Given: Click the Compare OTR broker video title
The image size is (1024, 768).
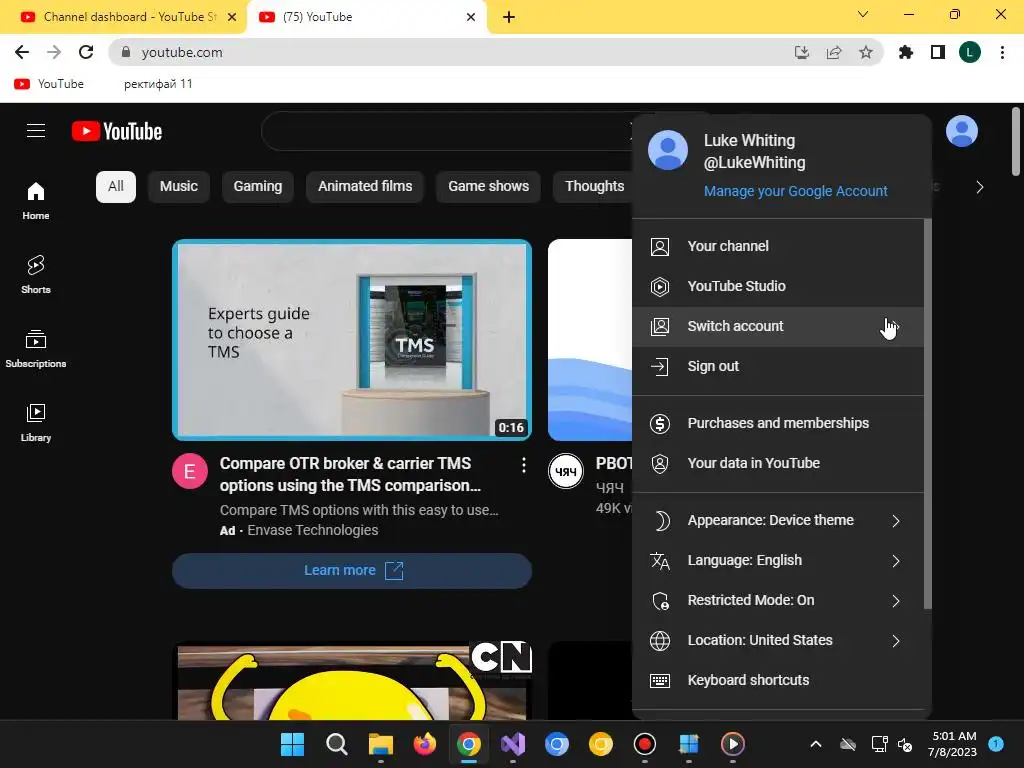Looking at the screenshot, I should 351,475.
